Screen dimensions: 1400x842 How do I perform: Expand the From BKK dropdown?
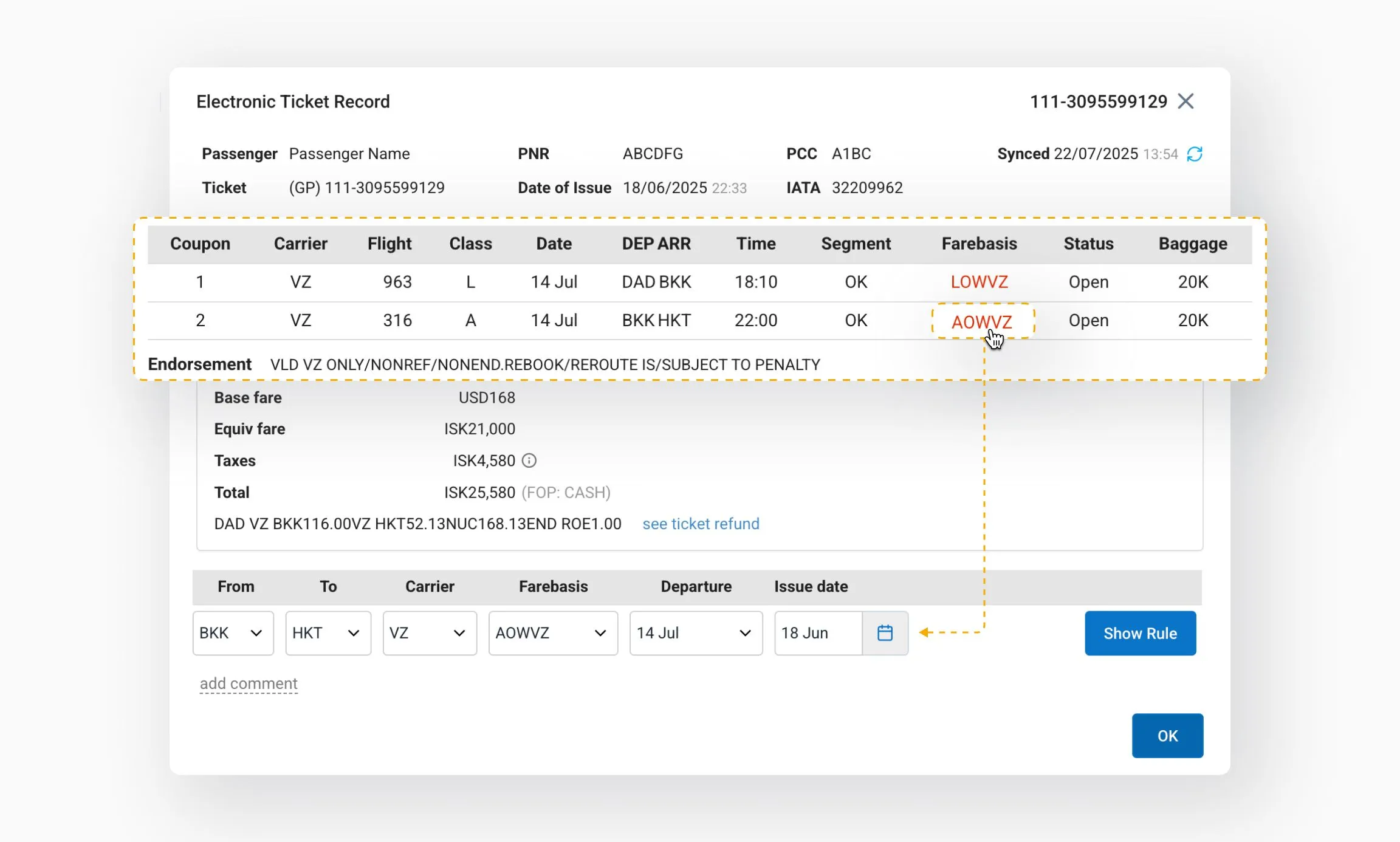(233, 633)
